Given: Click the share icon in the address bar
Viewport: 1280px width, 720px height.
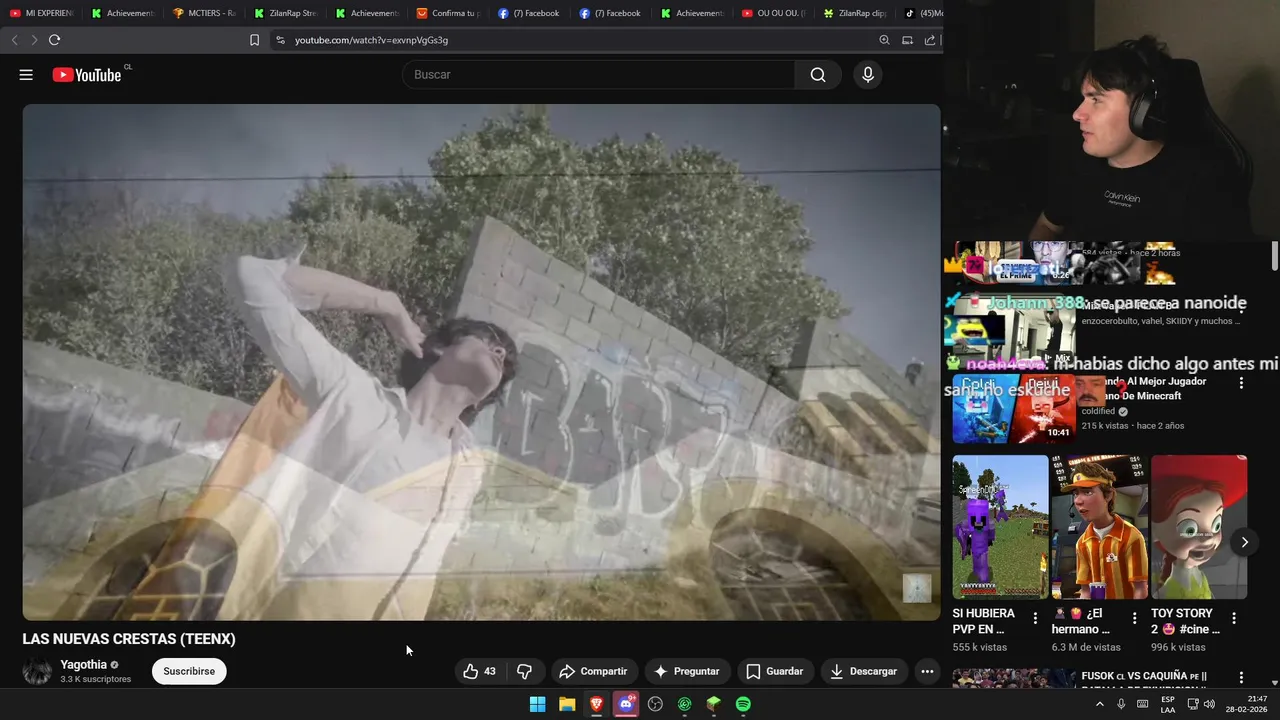Looking at the screenshot, I should 930,40.
